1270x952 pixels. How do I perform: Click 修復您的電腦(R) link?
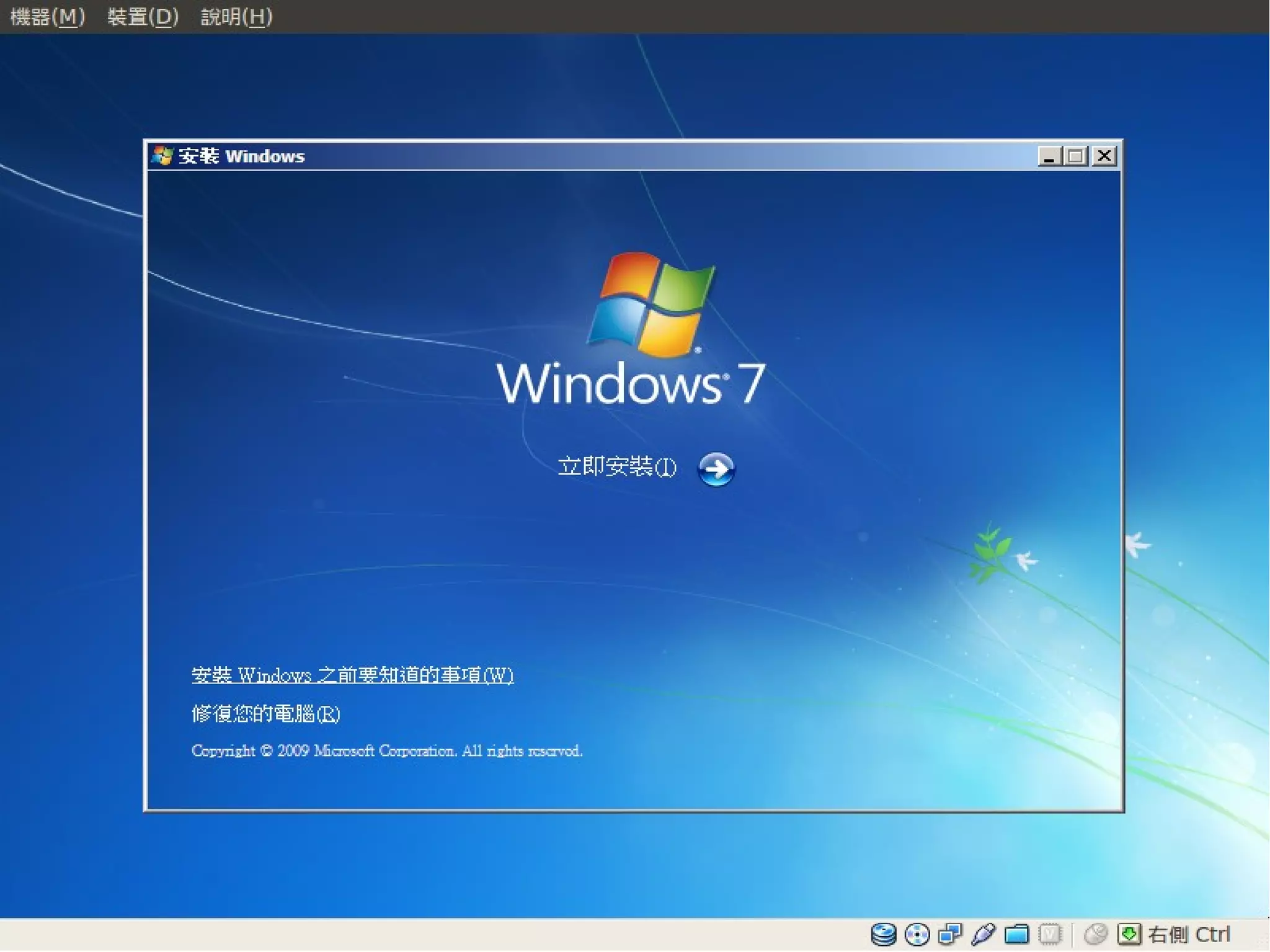pos(266,714)
